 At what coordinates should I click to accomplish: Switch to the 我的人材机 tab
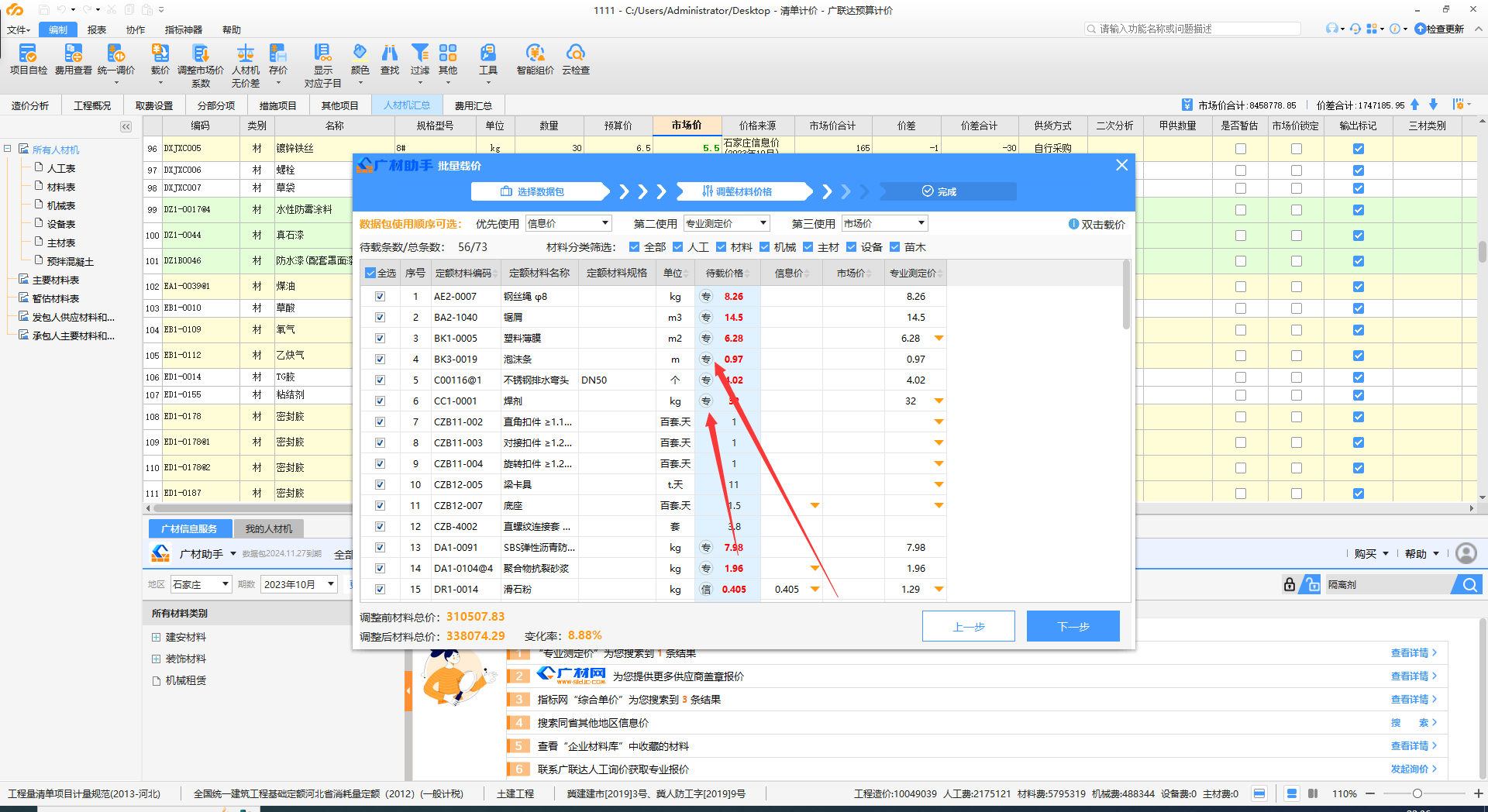tap(269, 528)
